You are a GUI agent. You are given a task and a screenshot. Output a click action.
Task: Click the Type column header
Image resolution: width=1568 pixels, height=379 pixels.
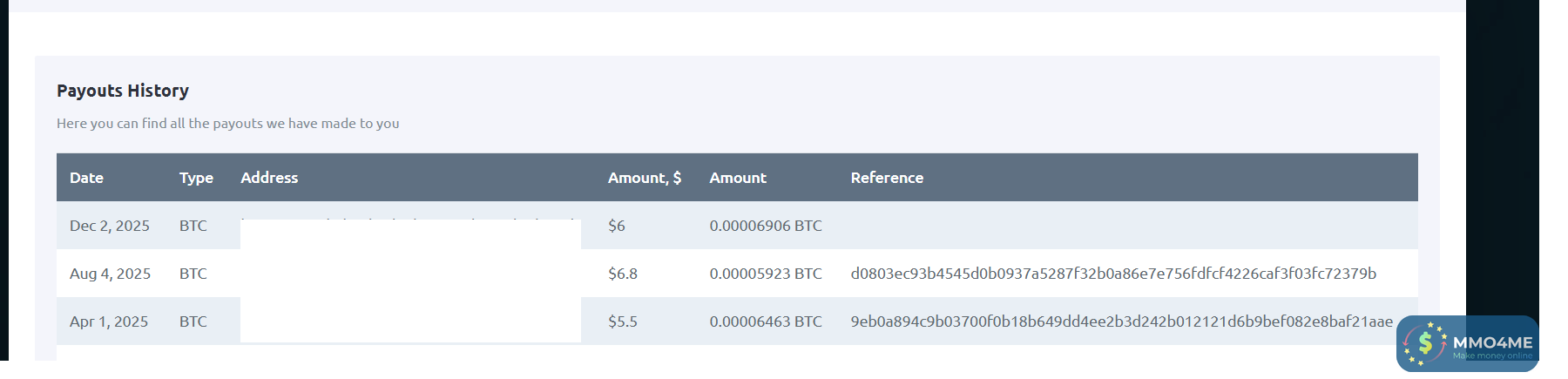(196, 178)
